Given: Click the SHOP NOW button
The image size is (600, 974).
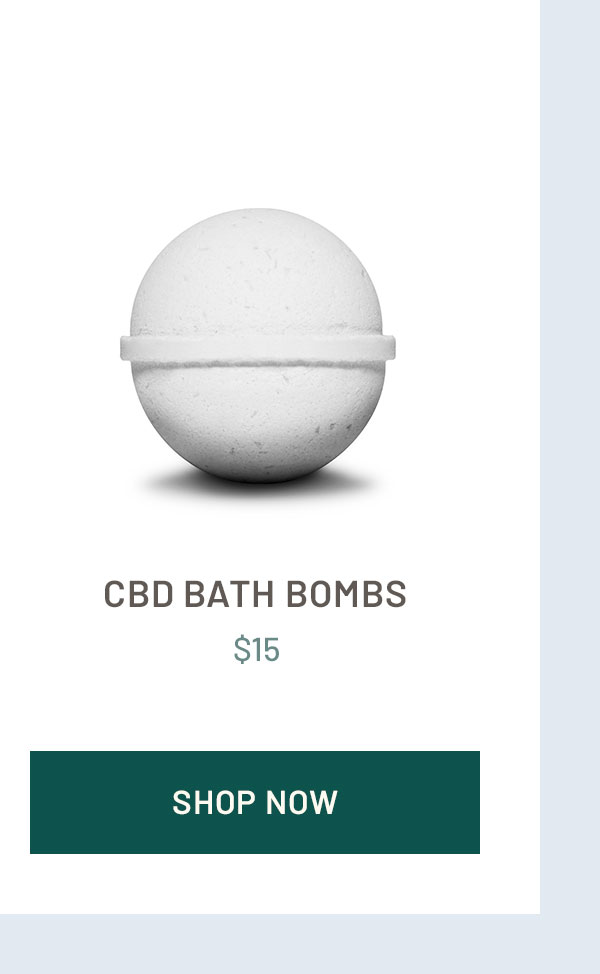Looking at the screenshot, I should 255,802.
